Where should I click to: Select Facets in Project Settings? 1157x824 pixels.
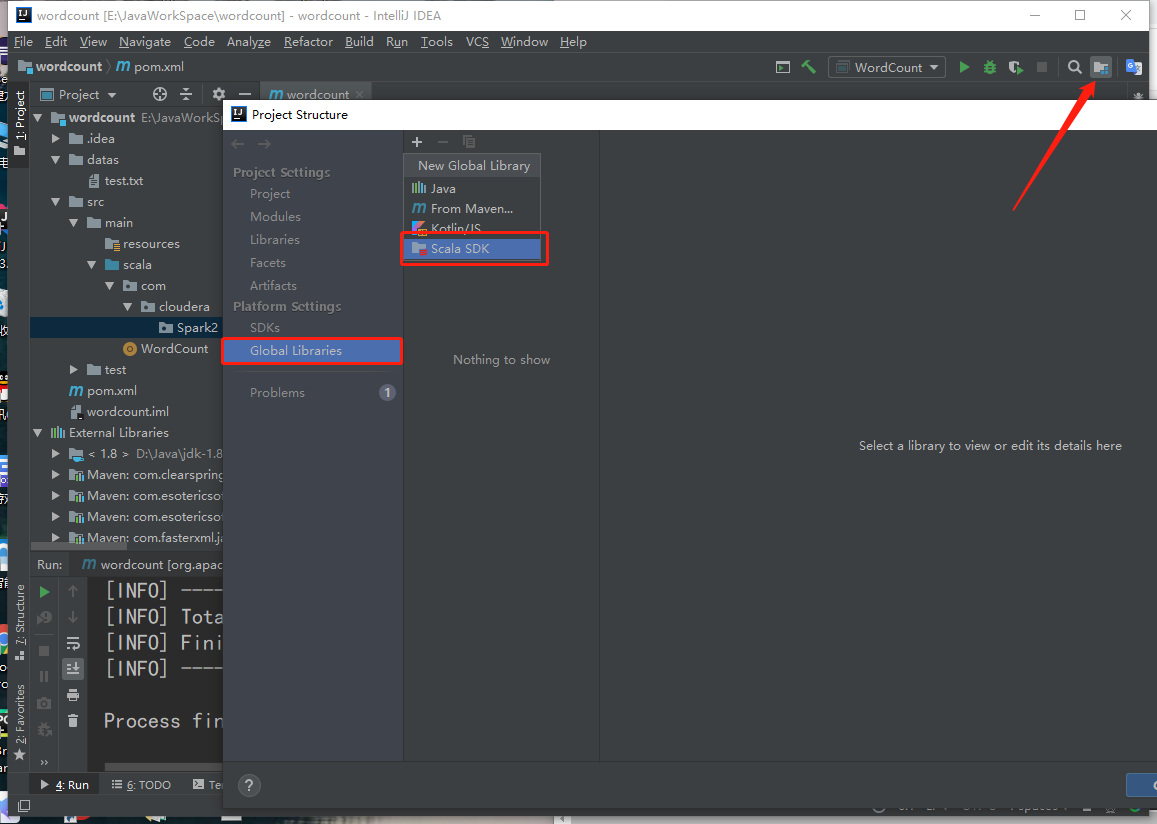(x=267, y=263)
